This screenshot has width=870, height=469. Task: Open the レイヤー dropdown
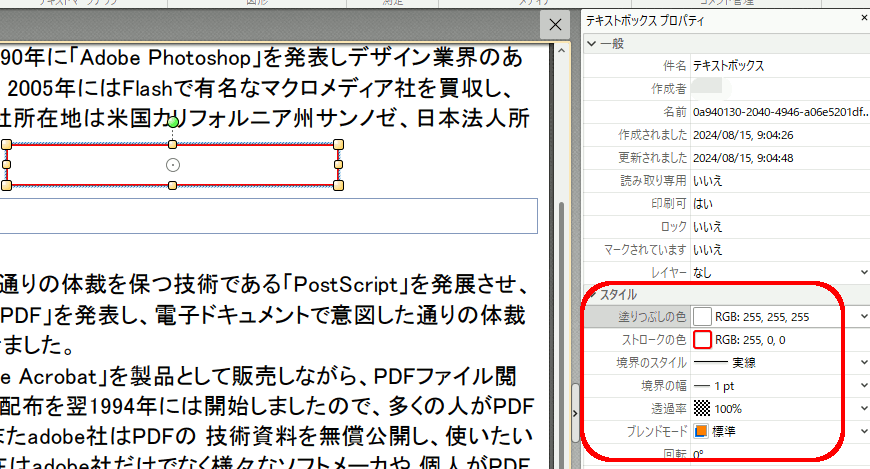click(864, 272)
